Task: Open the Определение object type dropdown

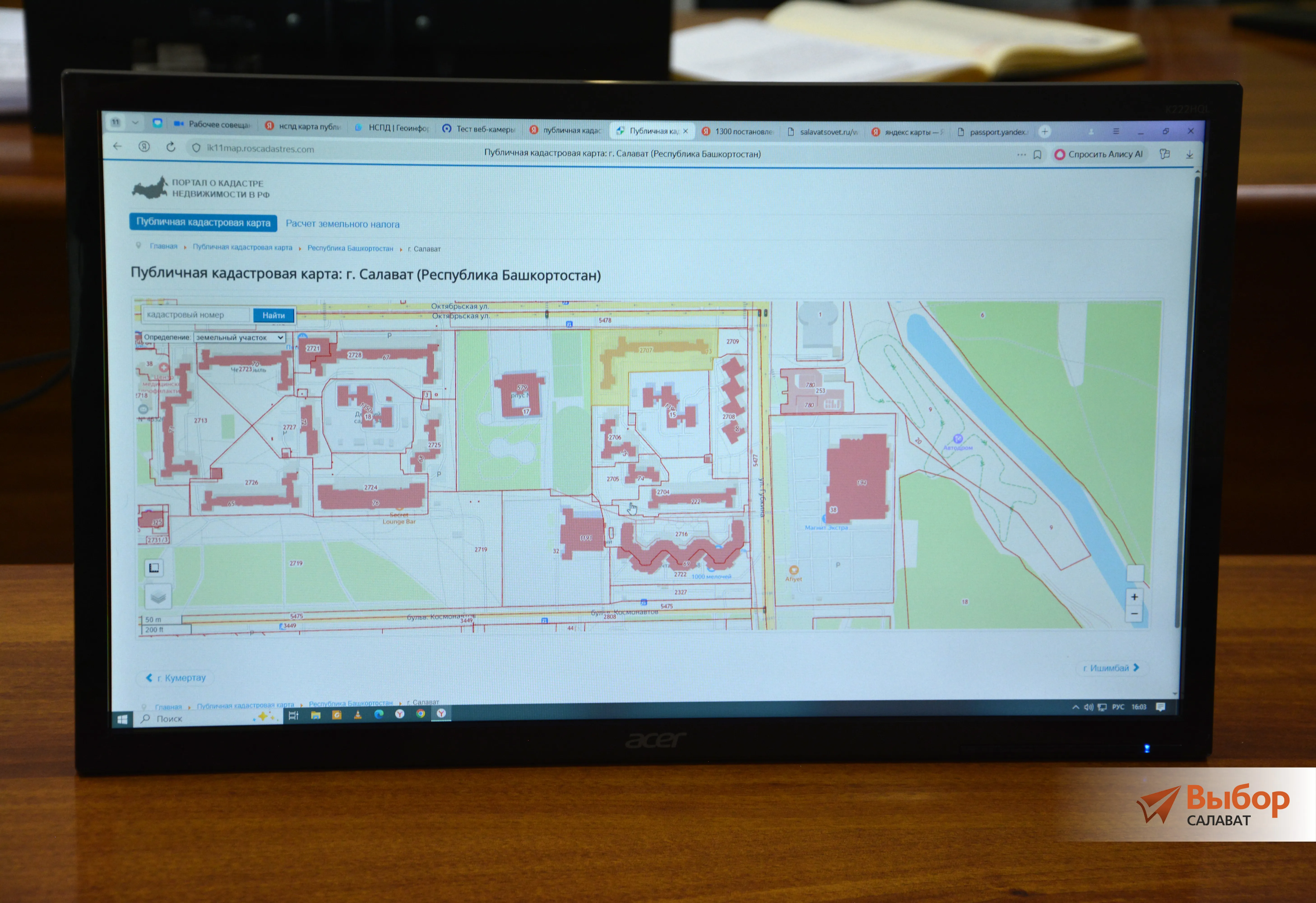Action: 239,338
